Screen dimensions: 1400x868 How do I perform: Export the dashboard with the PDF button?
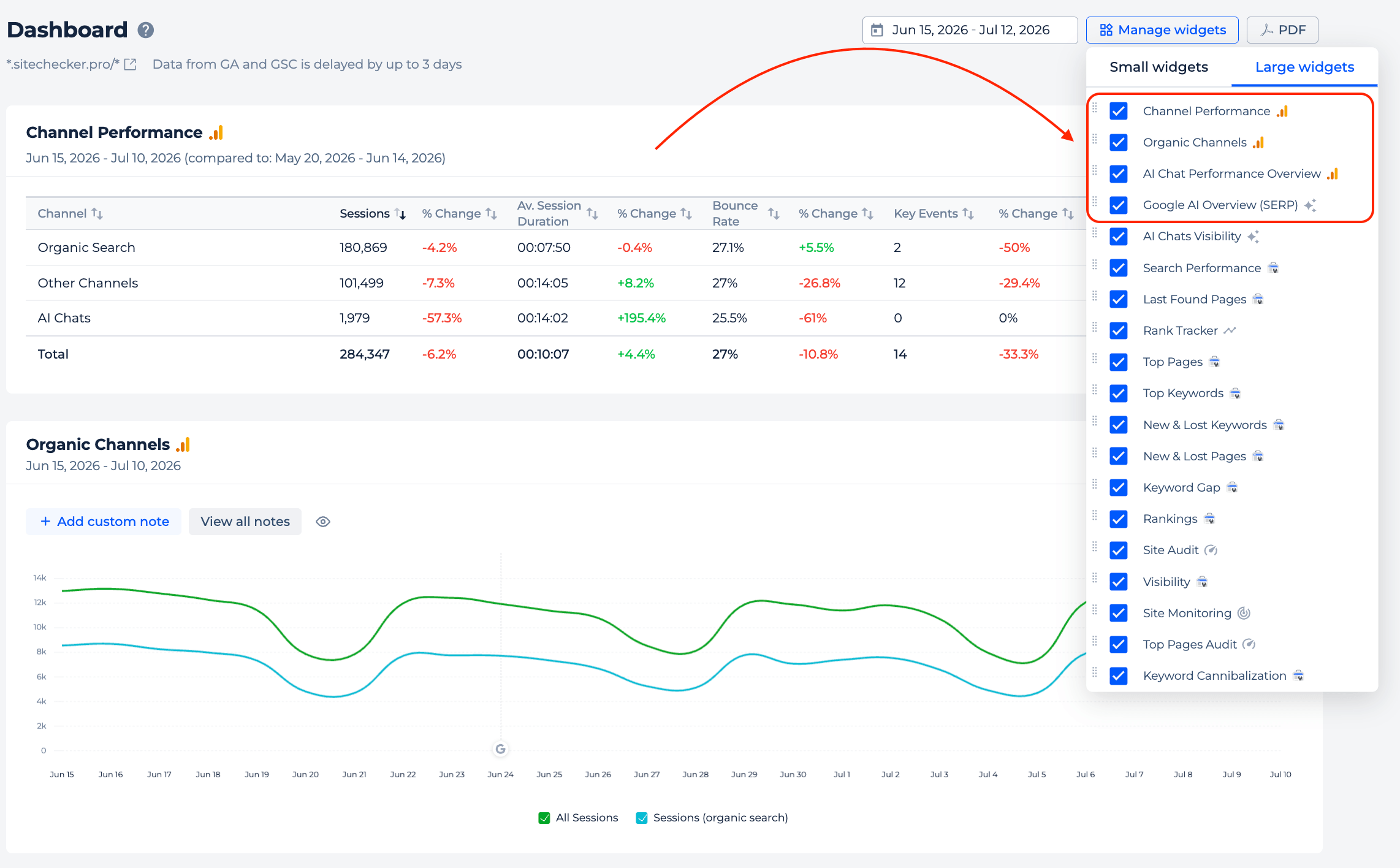click(1282, 30)
